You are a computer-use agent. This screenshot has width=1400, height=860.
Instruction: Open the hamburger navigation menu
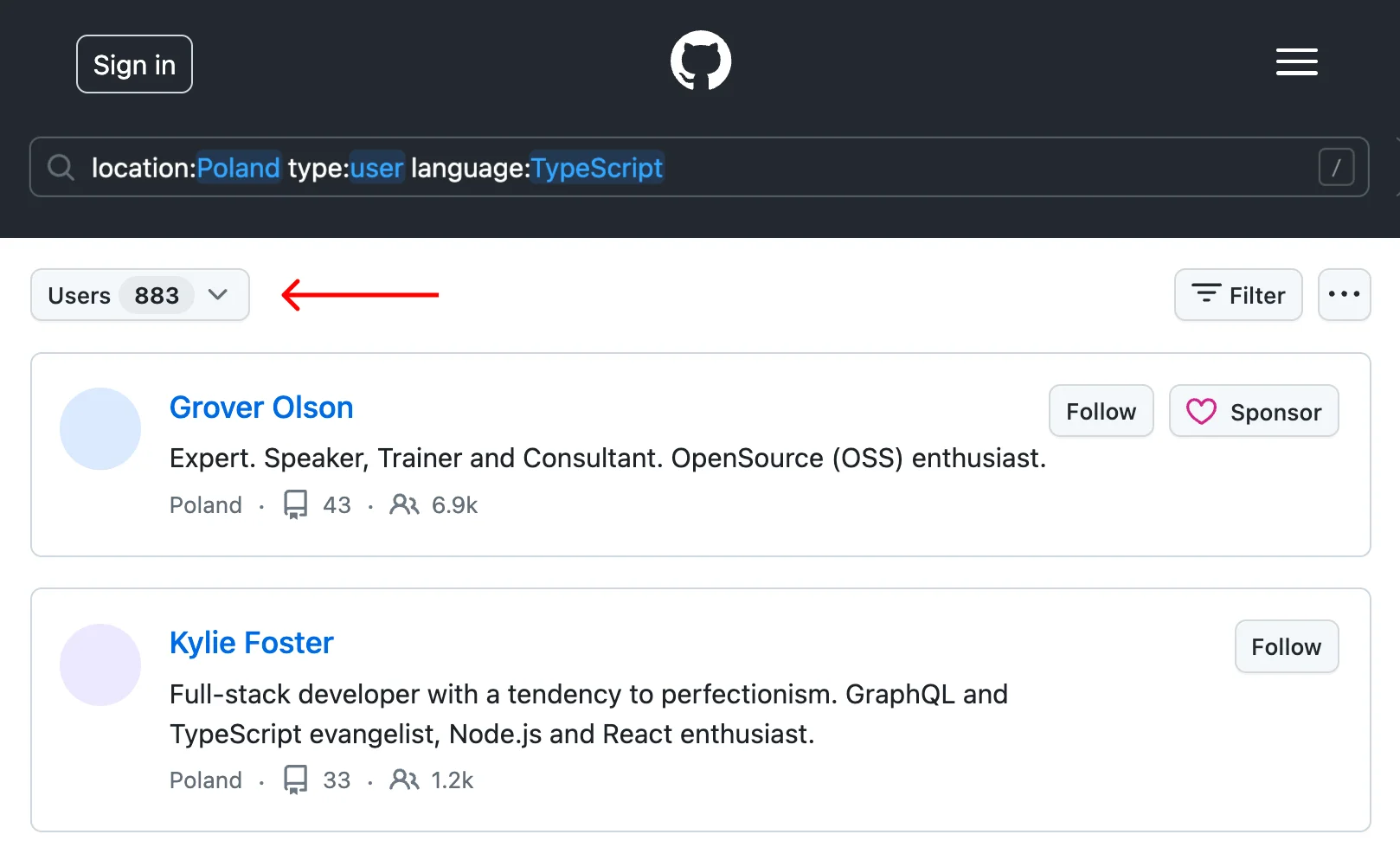(x=1296, y=62)
